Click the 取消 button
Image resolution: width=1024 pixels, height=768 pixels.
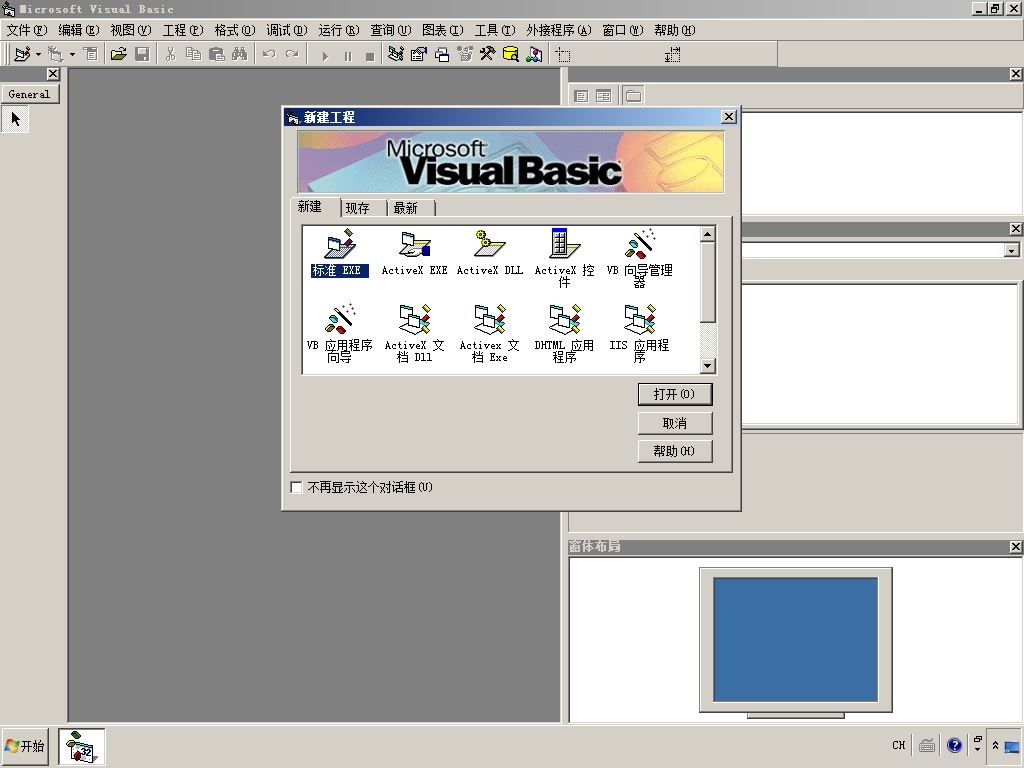pyautogui.click(x=675, y=423)
